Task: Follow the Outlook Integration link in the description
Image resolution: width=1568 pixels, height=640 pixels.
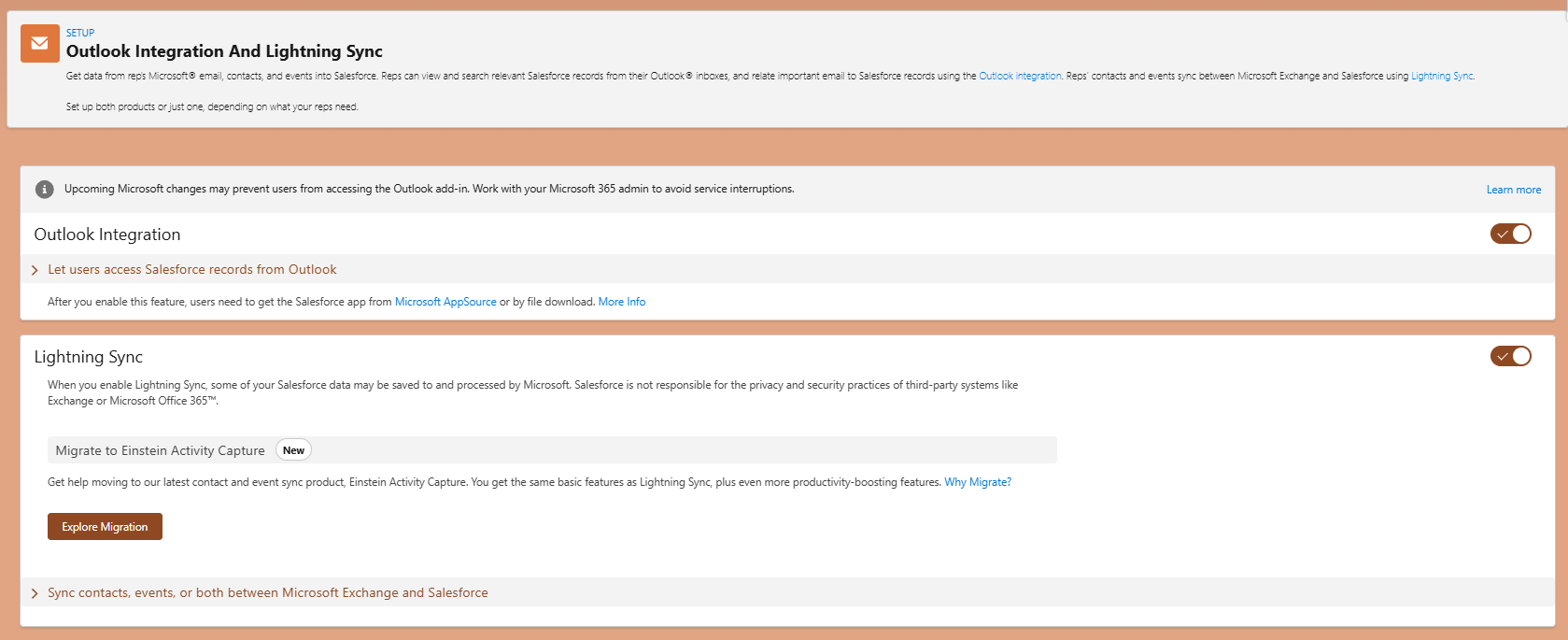Action: click(1020, 77)
